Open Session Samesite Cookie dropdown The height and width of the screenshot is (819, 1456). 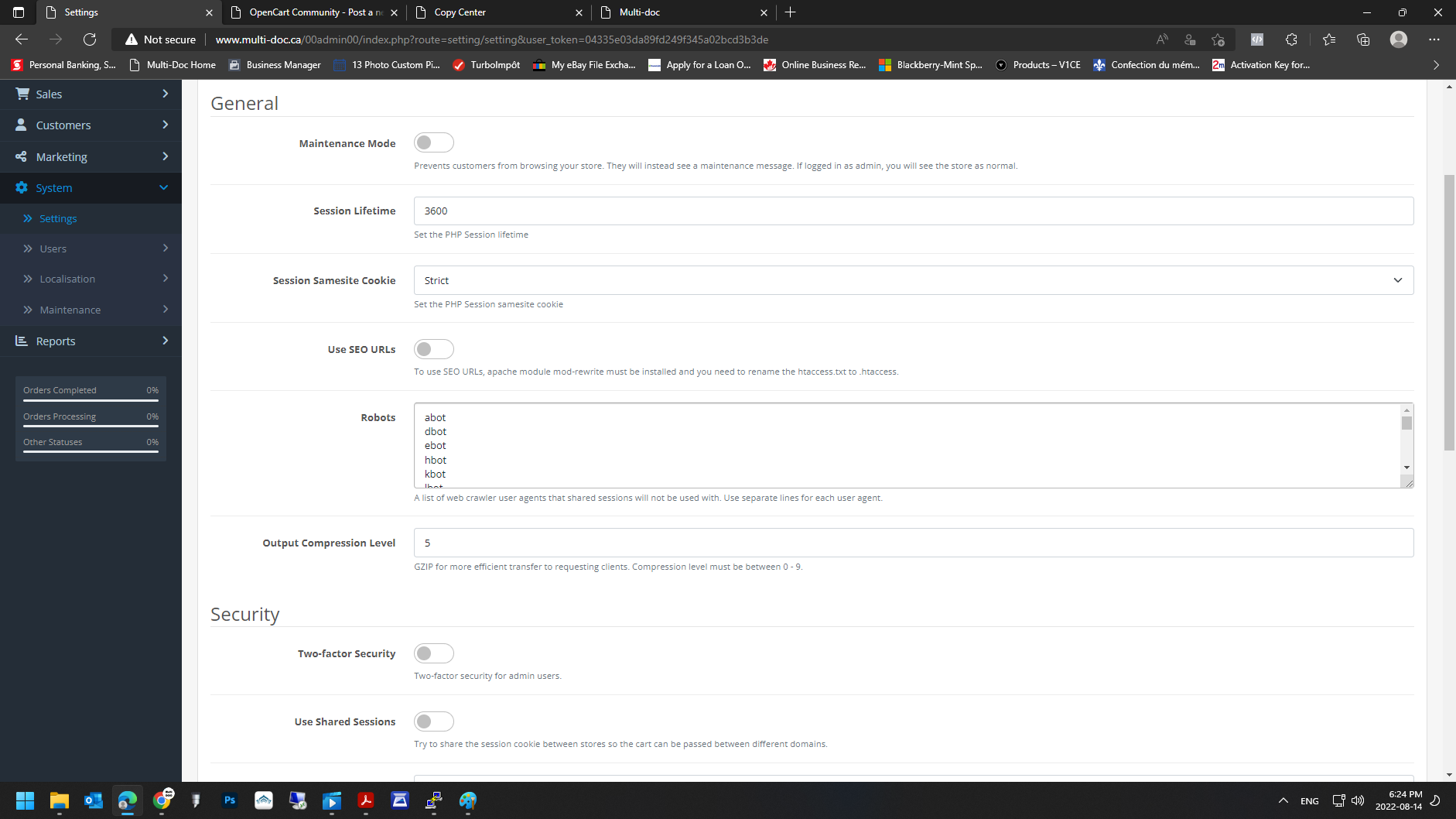coord(914,280)
